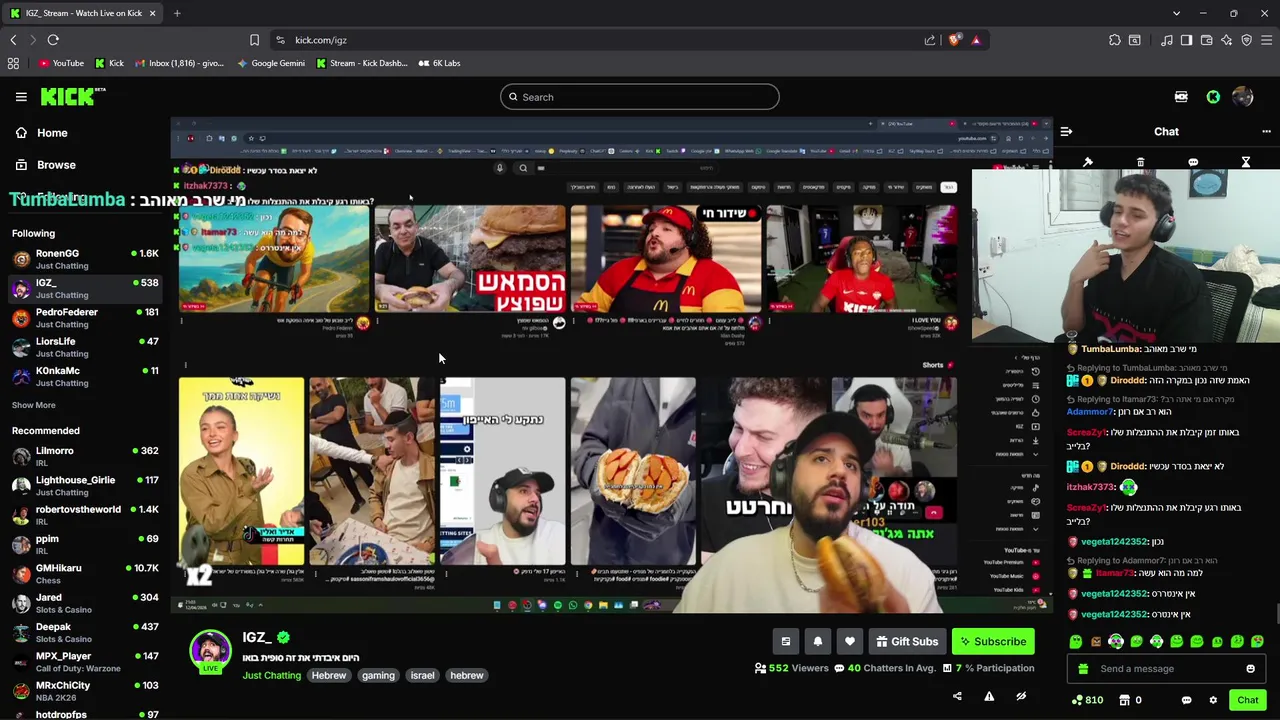This screenshot has height=720, width=1280.
Task: Open Deepak recommended channel
Action: [x=84, y=632]
